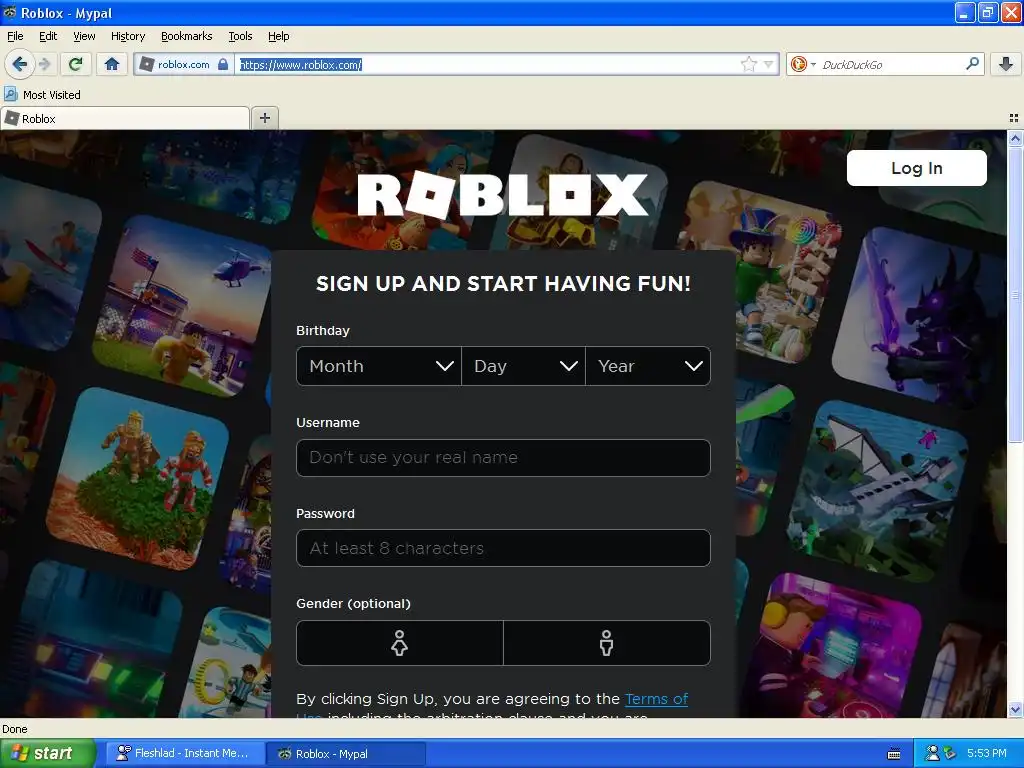Click the padlock security icon in address bar

pyautogui.click(x=223, y=64)
